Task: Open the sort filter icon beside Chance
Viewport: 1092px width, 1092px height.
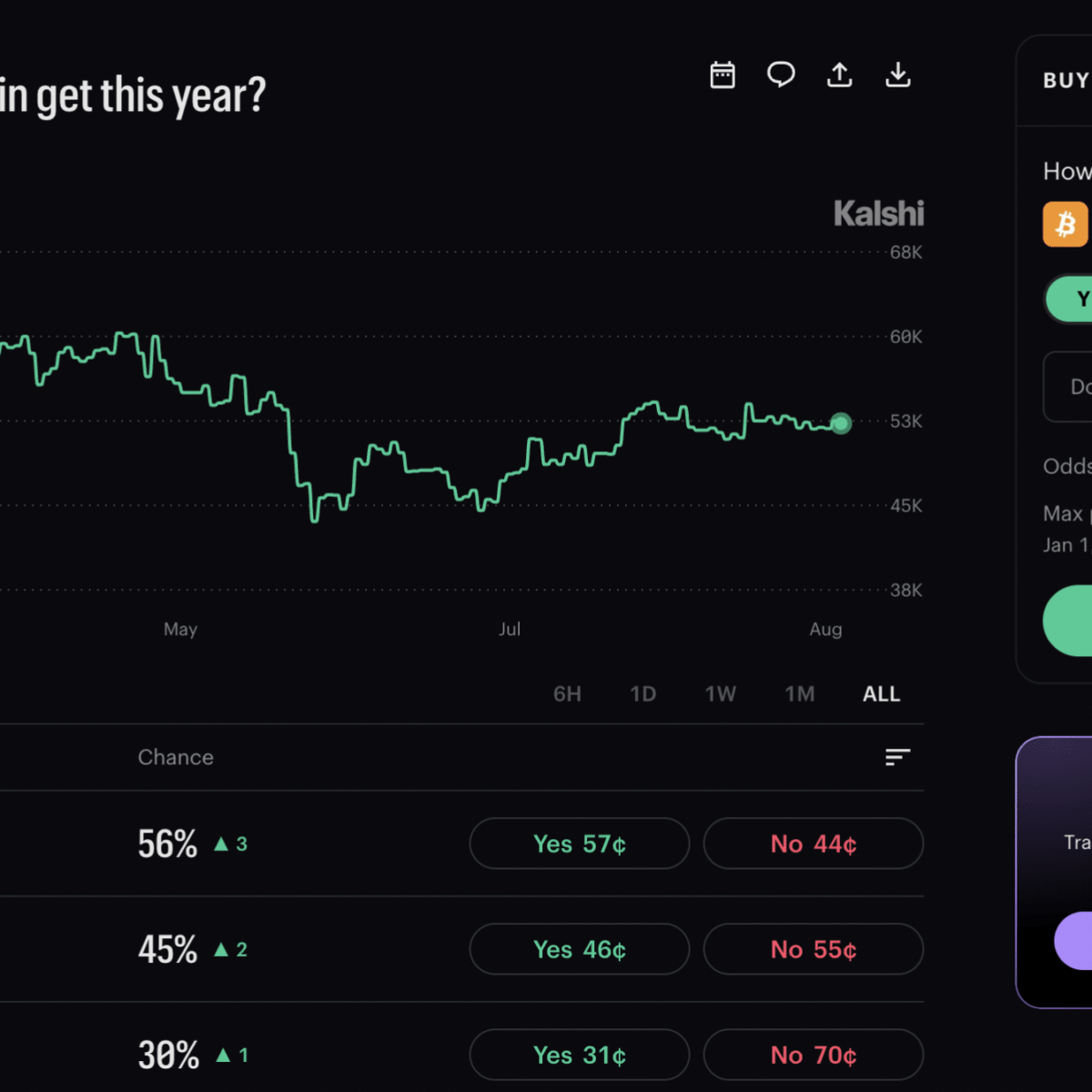Action: pos(897,757)
